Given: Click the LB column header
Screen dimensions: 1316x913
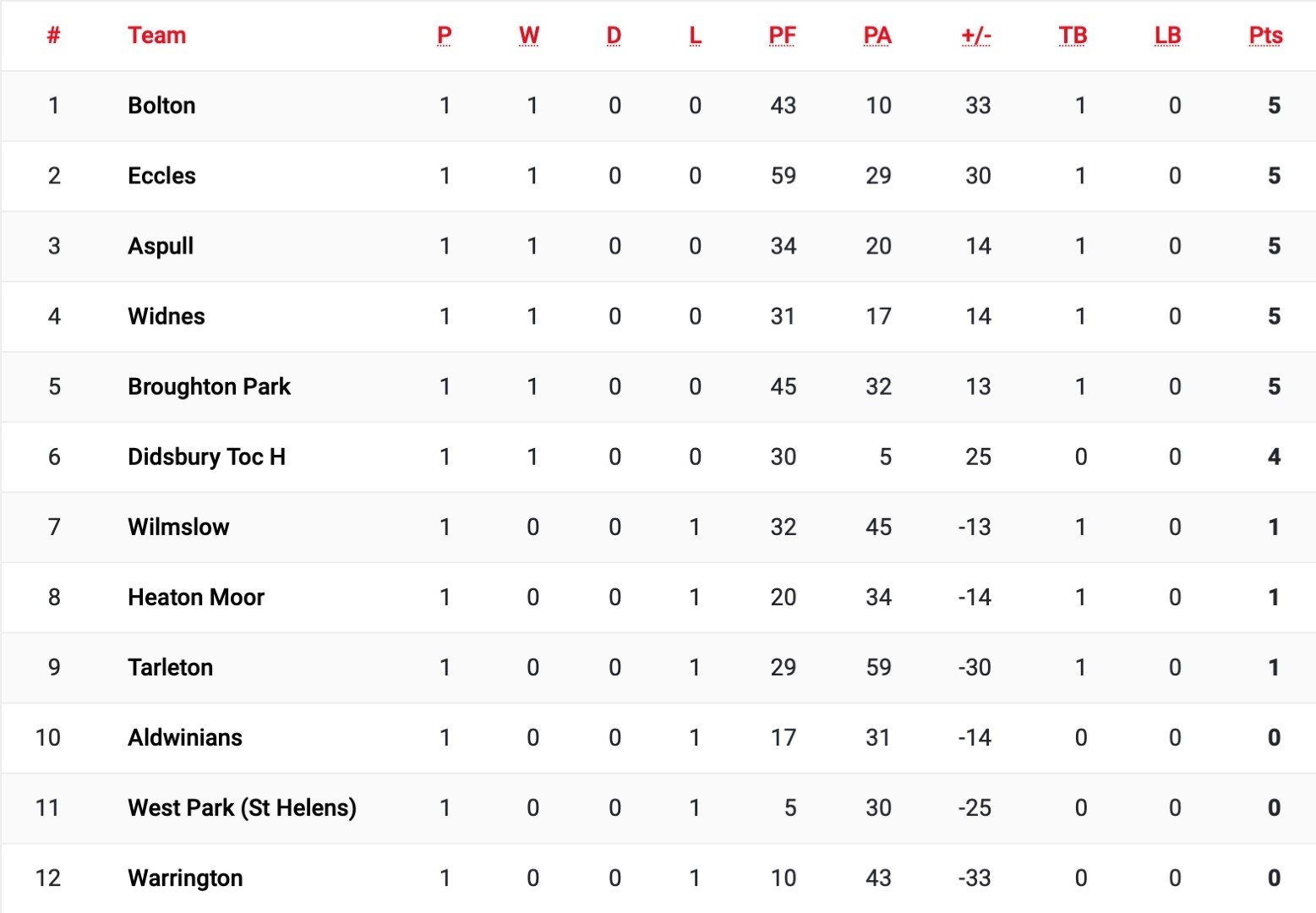Looking at the screenshot, I should point(1167,36).
